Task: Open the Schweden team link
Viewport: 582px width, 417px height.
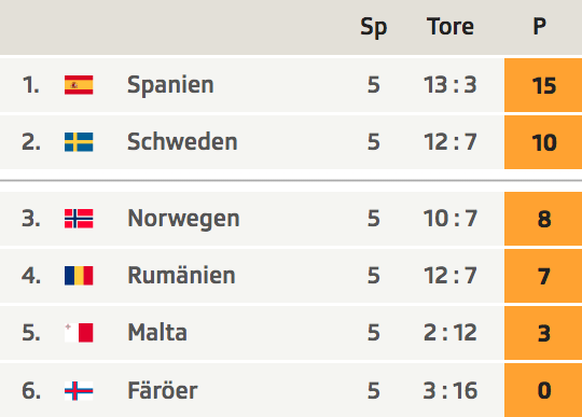Action: point(182,142)
